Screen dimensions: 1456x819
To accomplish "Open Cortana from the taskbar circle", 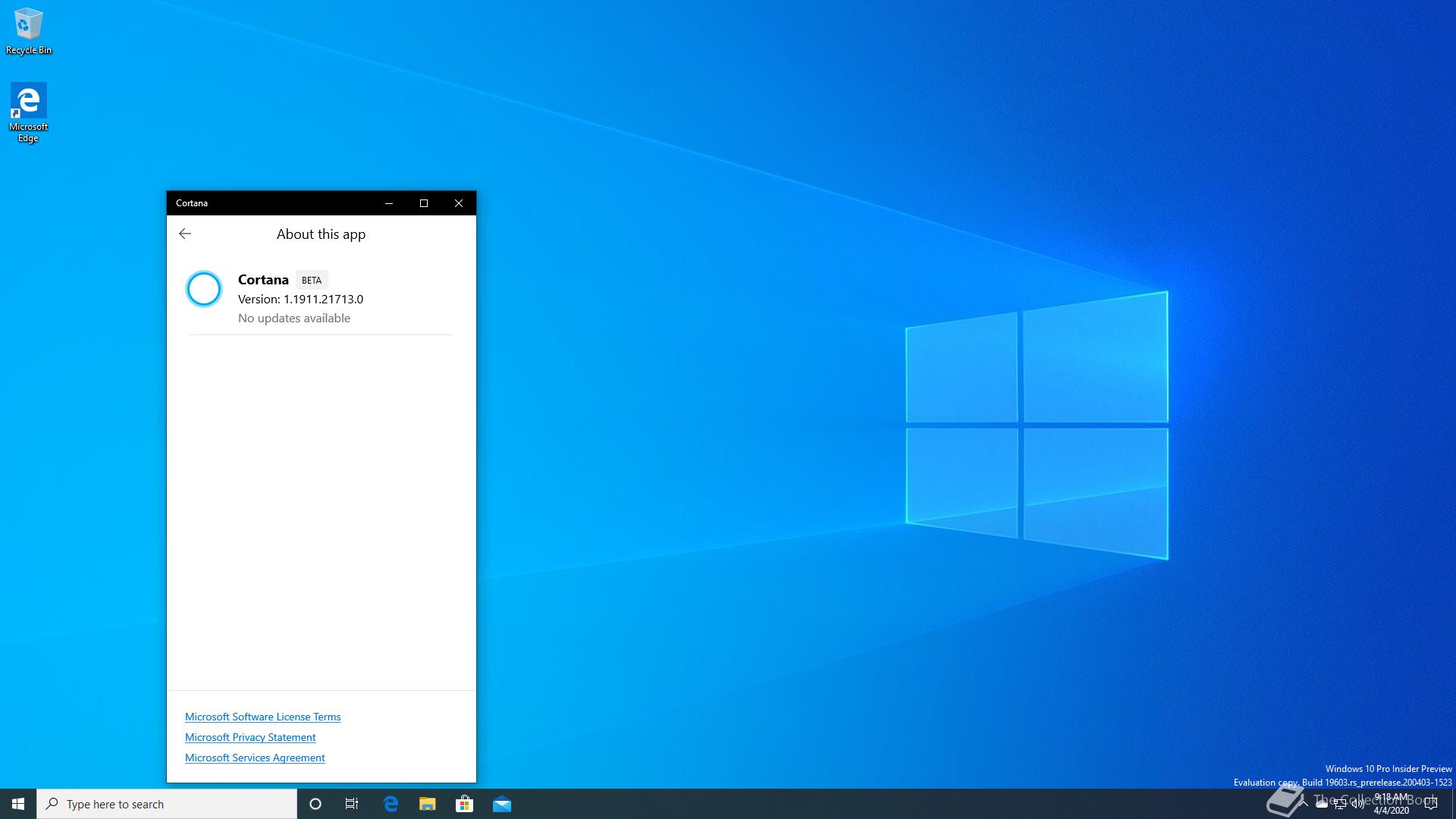I will [x=315, y=804].
